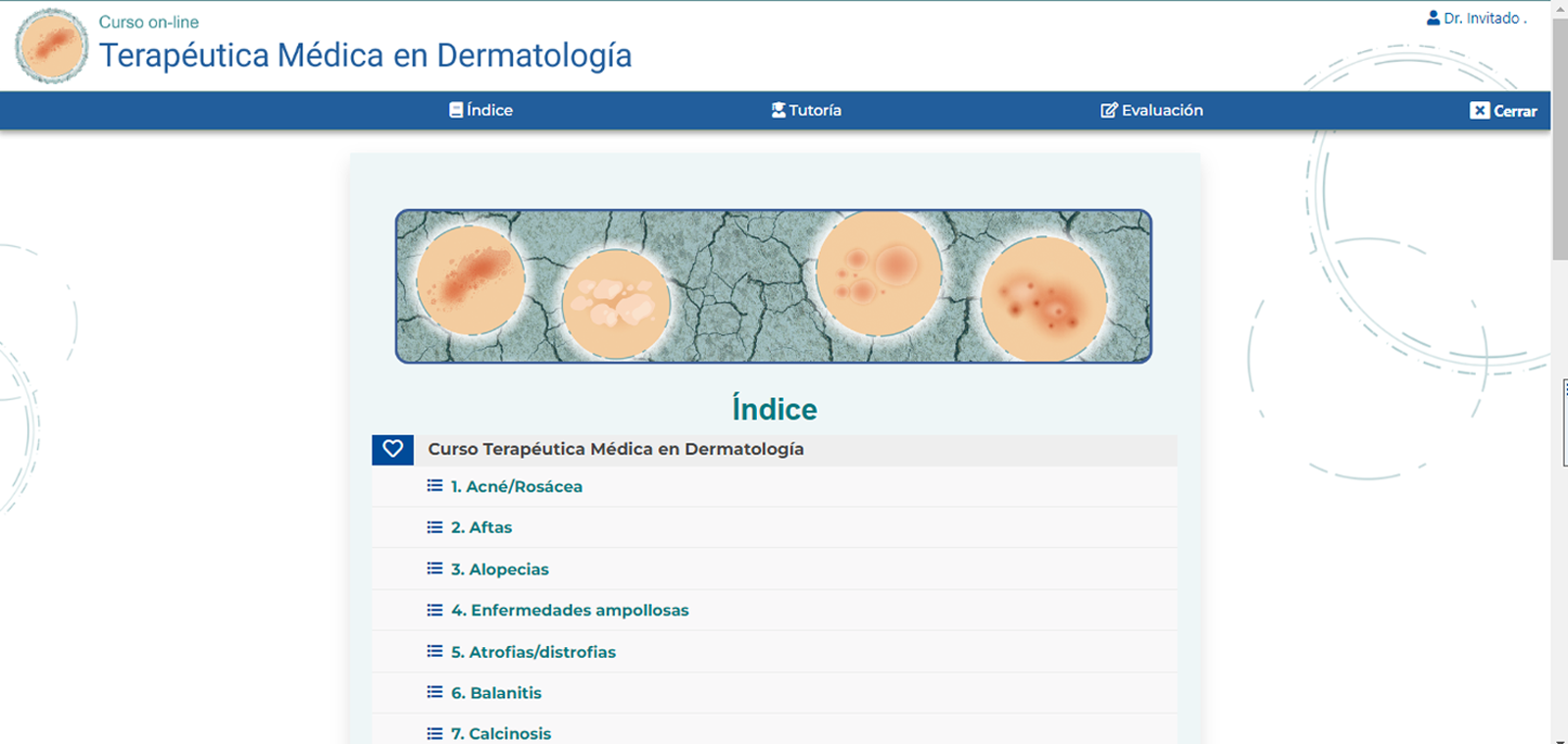Open chapter 7. Calcinosis
This screenshot has width=1568, height=744.
(500, 734)
